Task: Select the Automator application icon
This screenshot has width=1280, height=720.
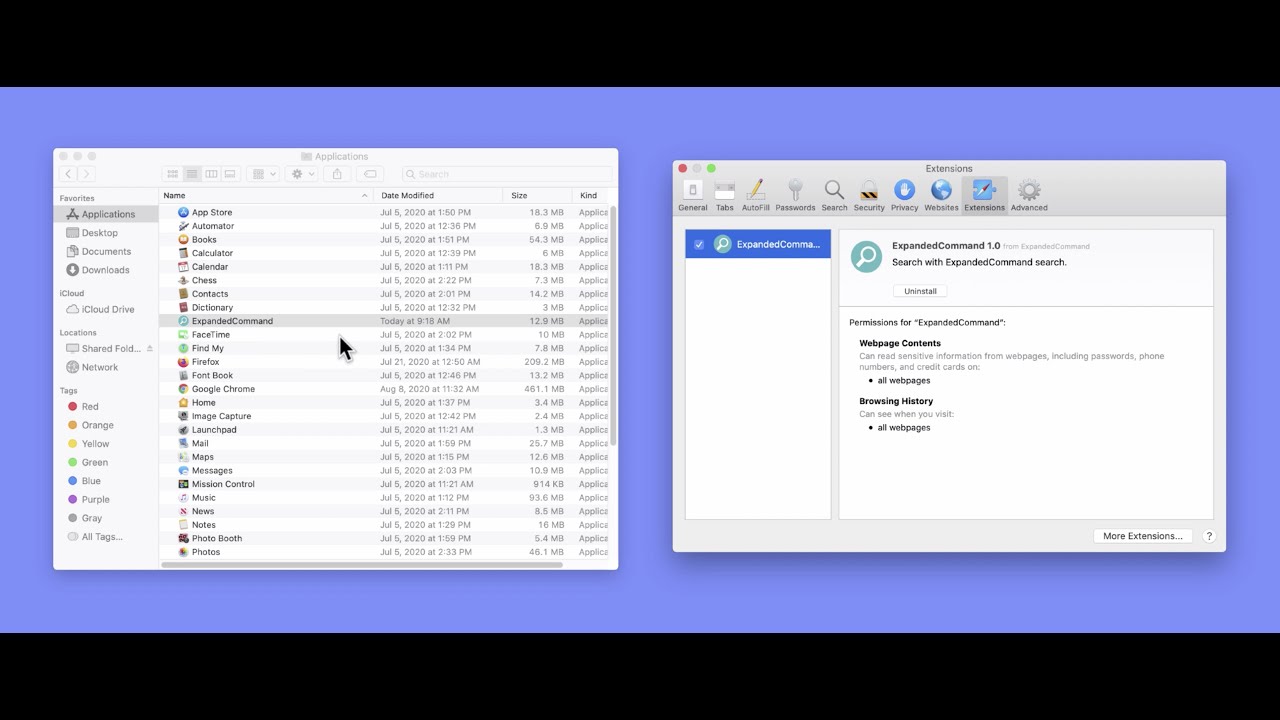Action: tap(183, 226)
